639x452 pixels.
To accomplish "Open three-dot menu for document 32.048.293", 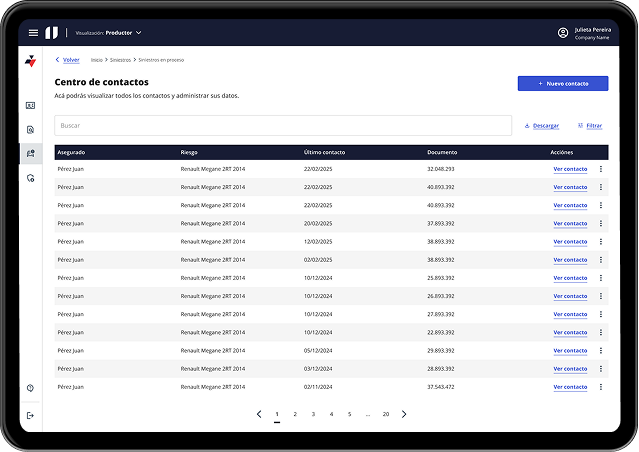I will click(601, 169).
